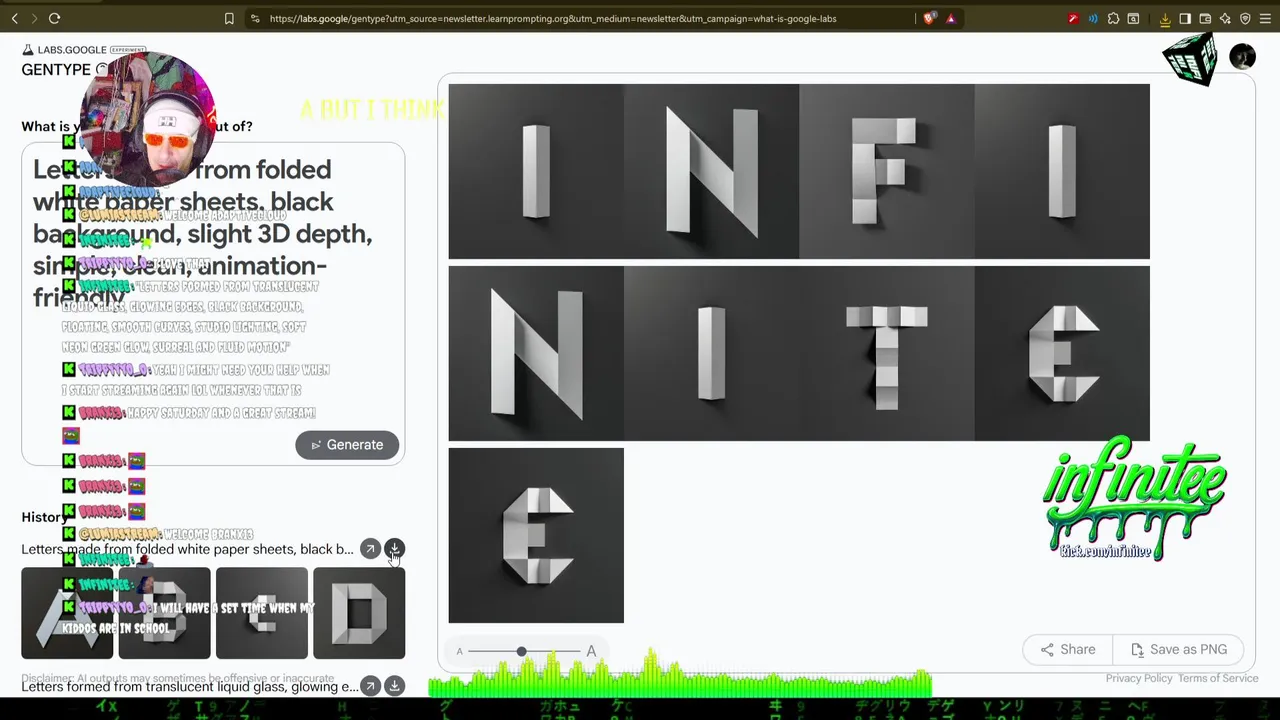Screen dimensions: 1280x720
Task: Save the generated letters as PNG
Action: tap(1178, 650)
